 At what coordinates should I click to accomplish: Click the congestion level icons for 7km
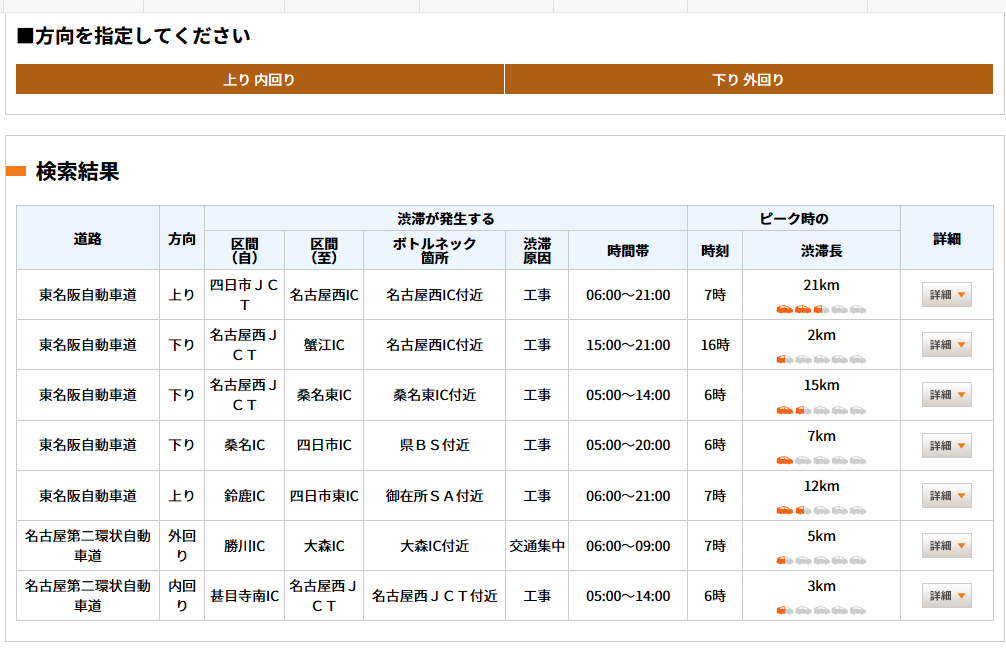pos(821,460)
